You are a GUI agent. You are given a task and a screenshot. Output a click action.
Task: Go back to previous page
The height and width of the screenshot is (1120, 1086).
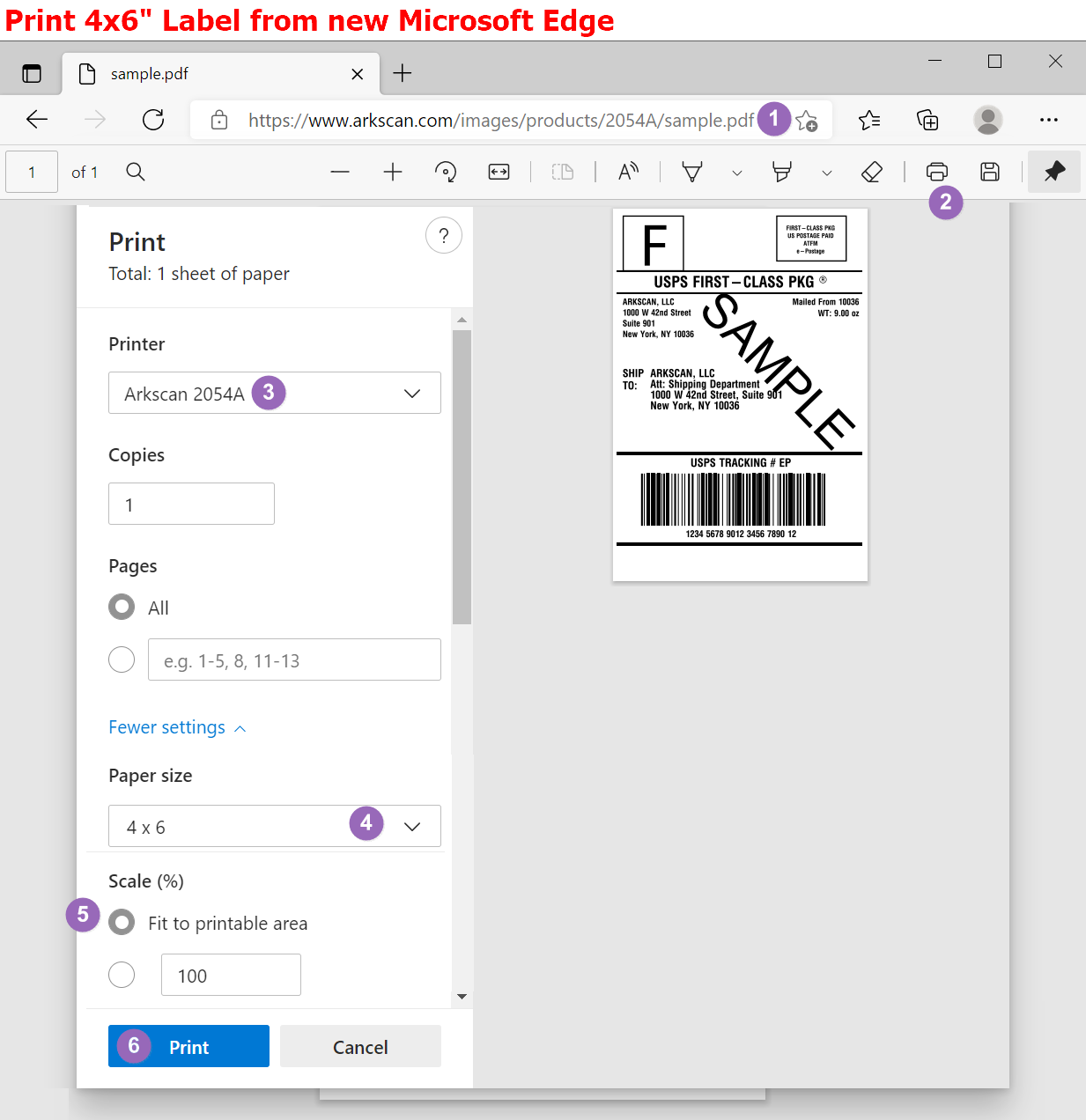[x=37, y=120]
